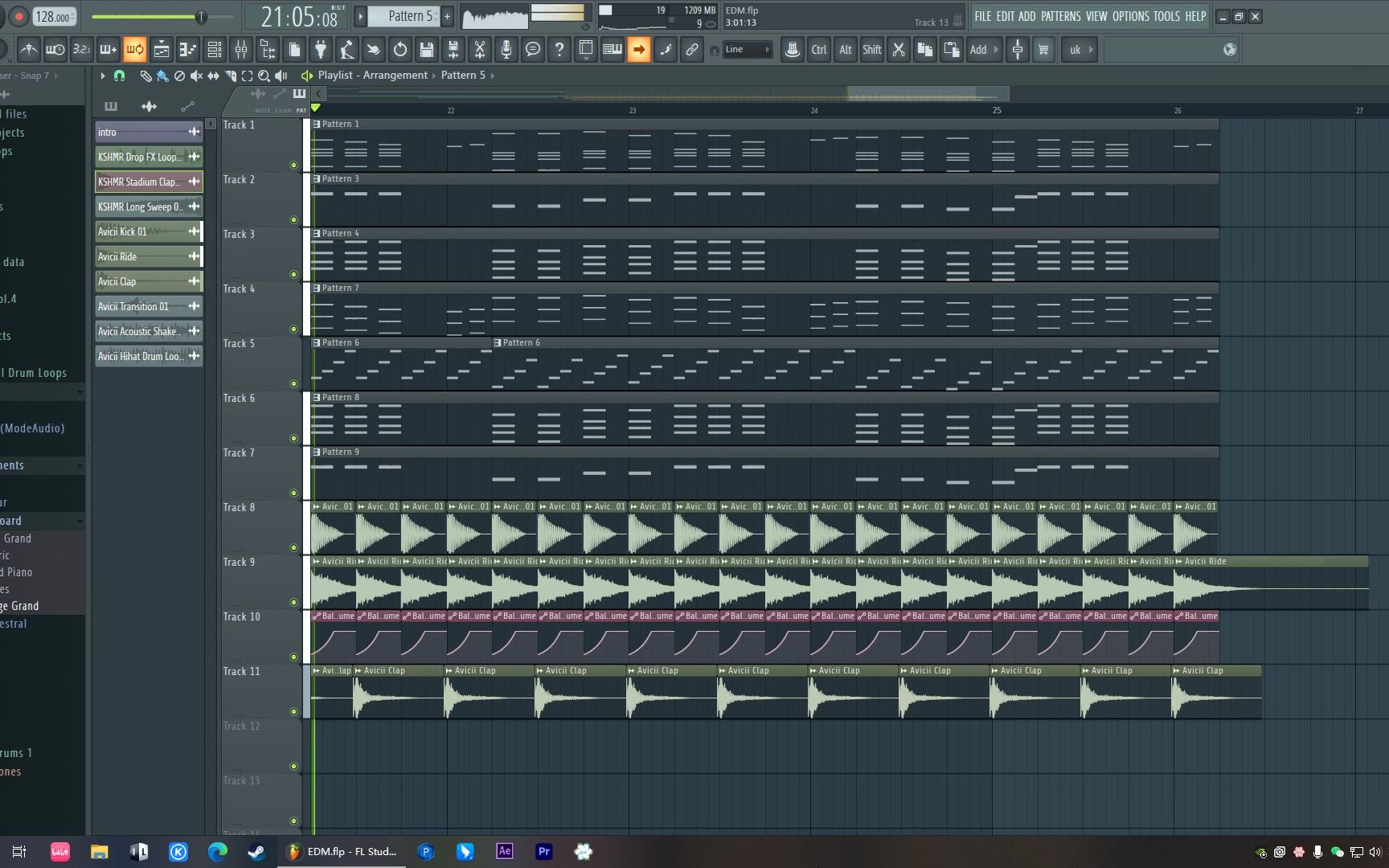Select the pencil draw tool in playlist
The width and height of the screenshot is (1389, 868).
coord(145,76)
